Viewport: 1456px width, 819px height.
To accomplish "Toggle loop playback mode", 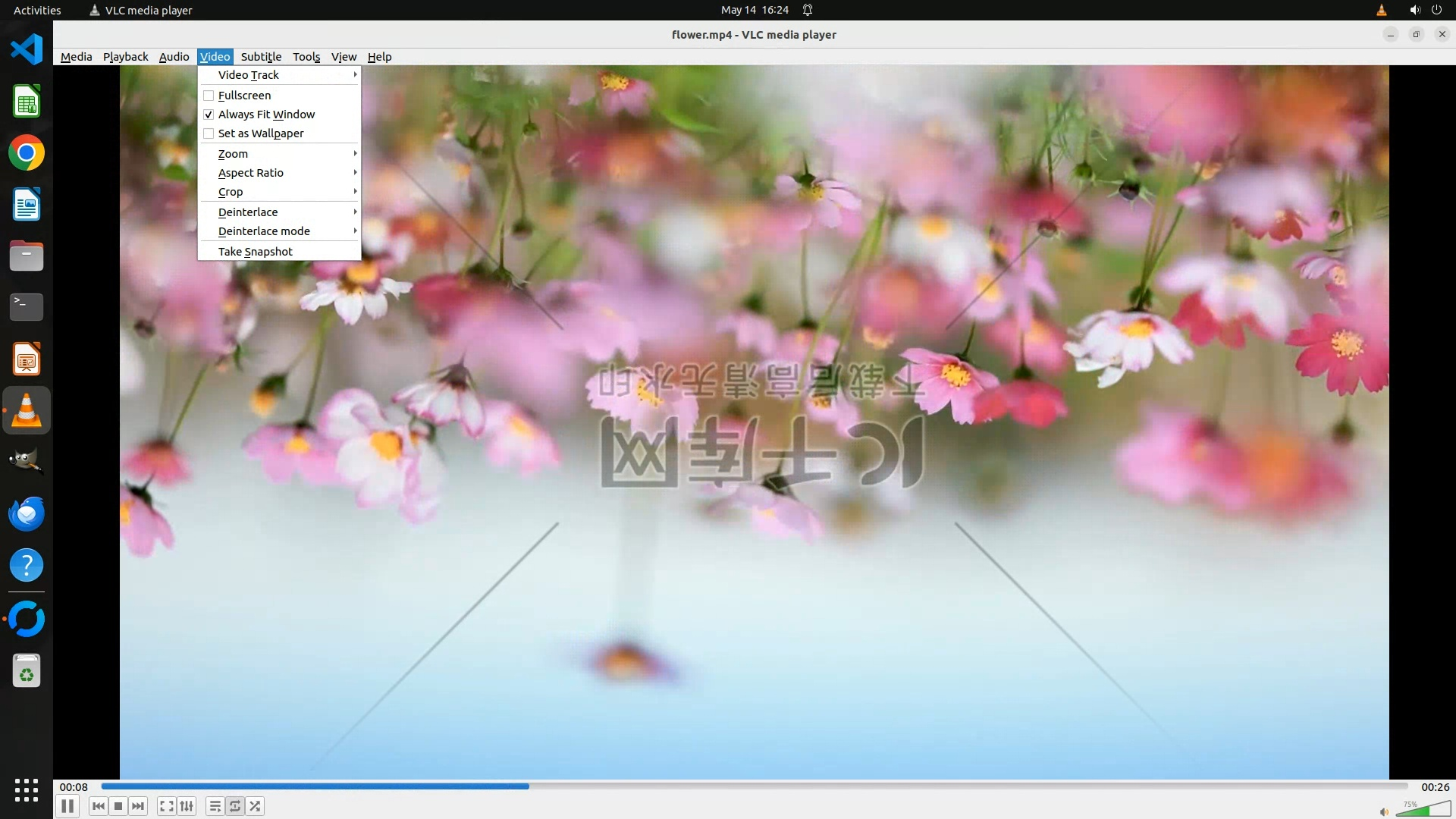I will pyautogui.click(x=235, y=806).
